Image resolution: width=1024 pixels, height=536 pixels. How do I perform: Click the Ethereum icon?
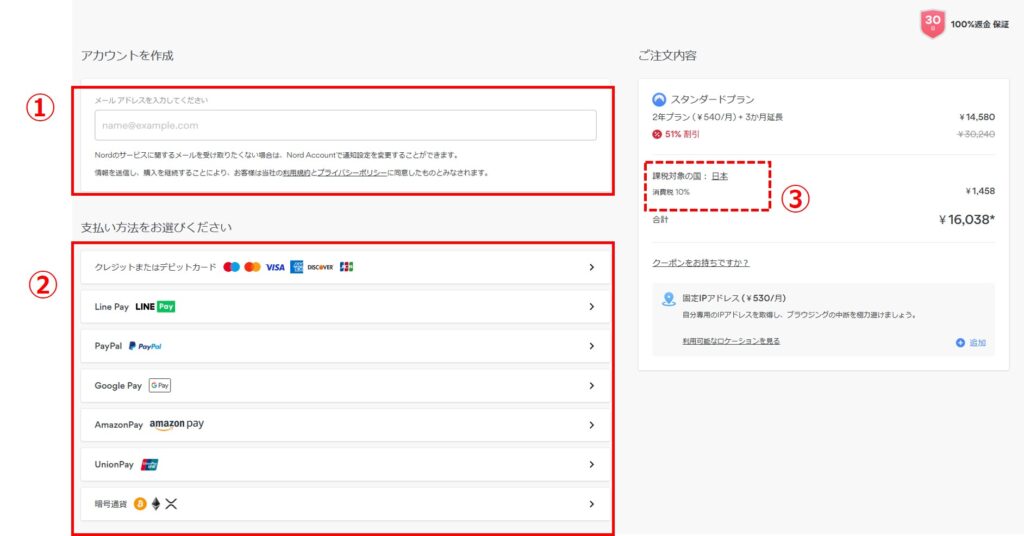pos(155,504)
